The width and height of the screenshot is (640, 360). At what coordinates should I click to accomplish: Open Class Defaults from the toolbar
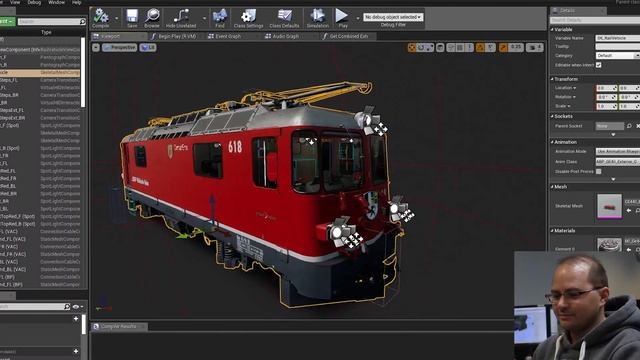[284, 18]
